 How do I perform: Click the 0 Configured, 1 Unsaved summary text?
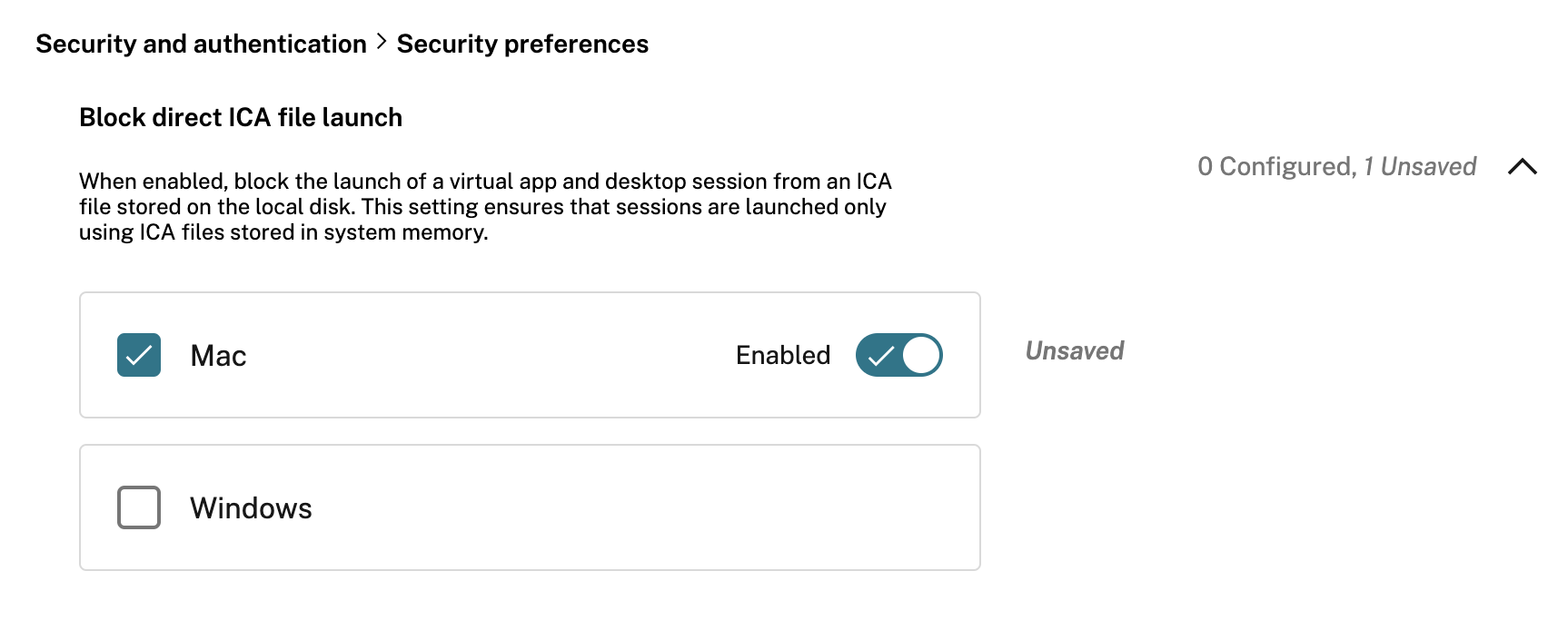tap(1336, 166)
